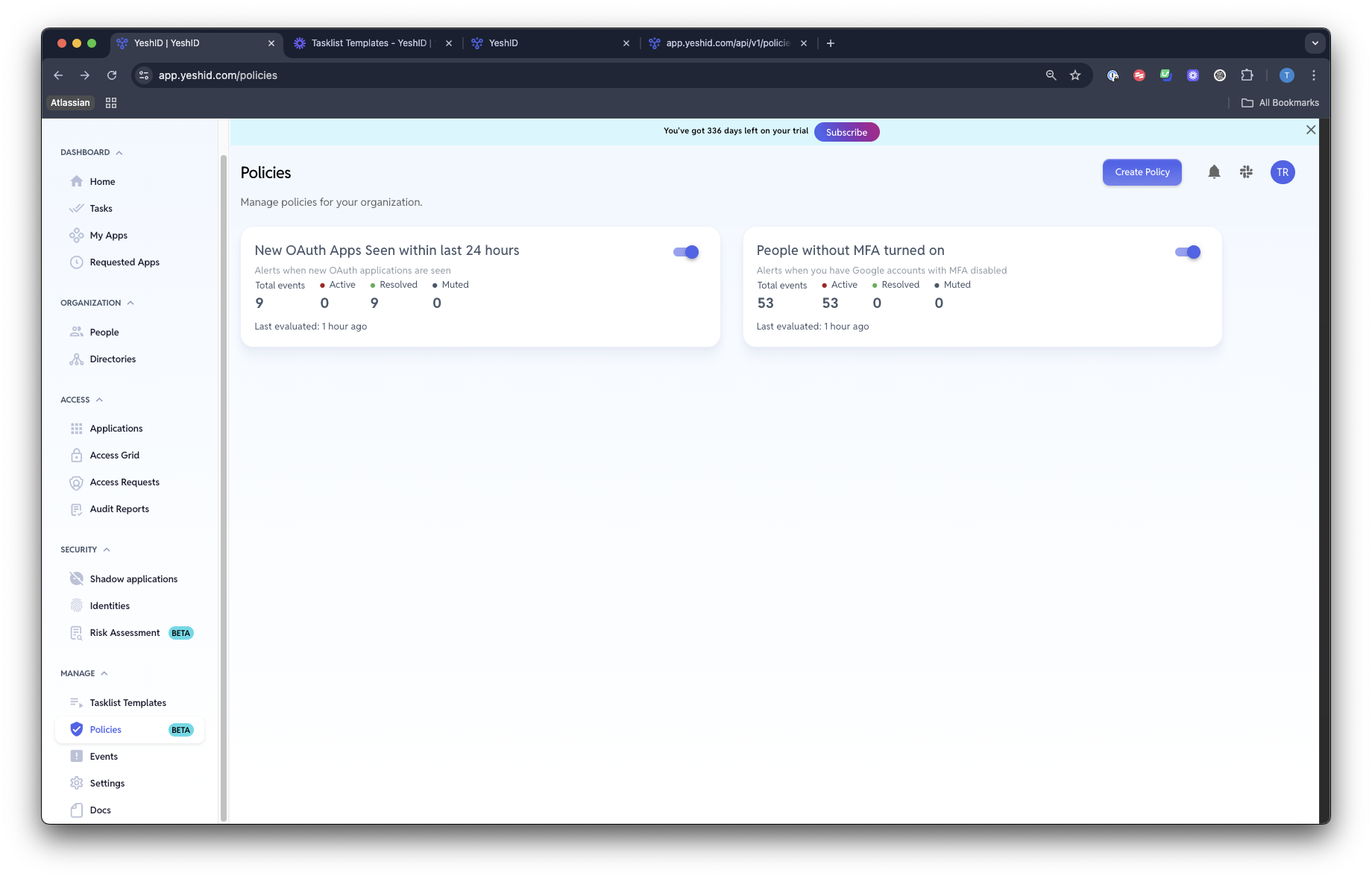
Task: Collapse the DASHBOARD sidebar section
Action: click(x=119, y=152)
